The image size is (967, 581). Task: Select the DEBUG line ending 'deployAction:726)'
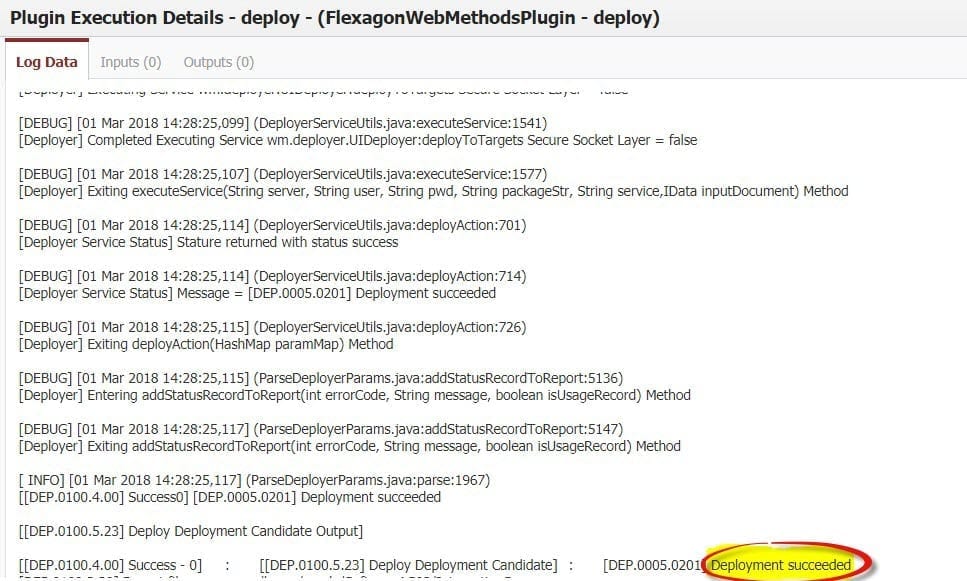273,327
